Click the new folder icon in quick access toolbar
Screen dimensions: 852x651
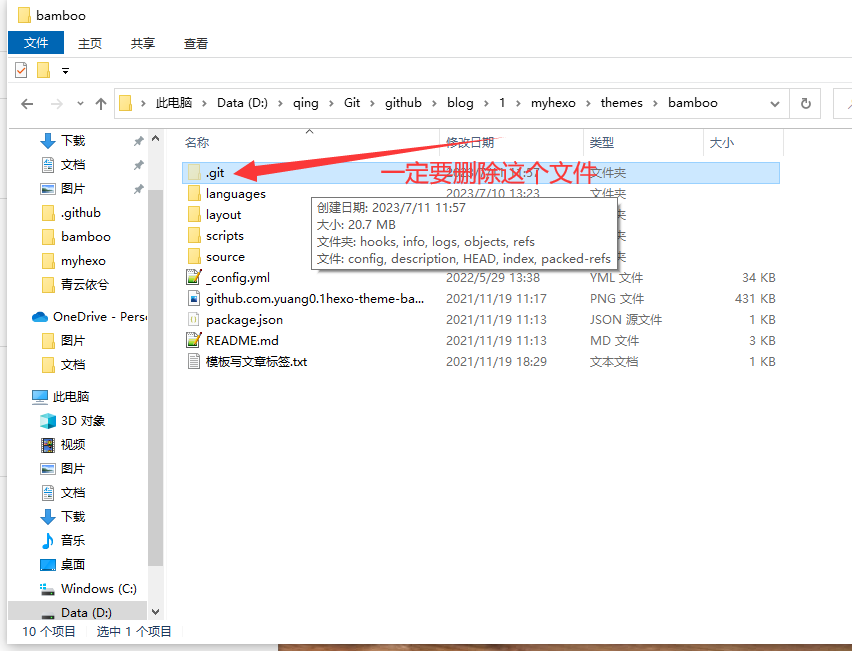pos(43,70)
